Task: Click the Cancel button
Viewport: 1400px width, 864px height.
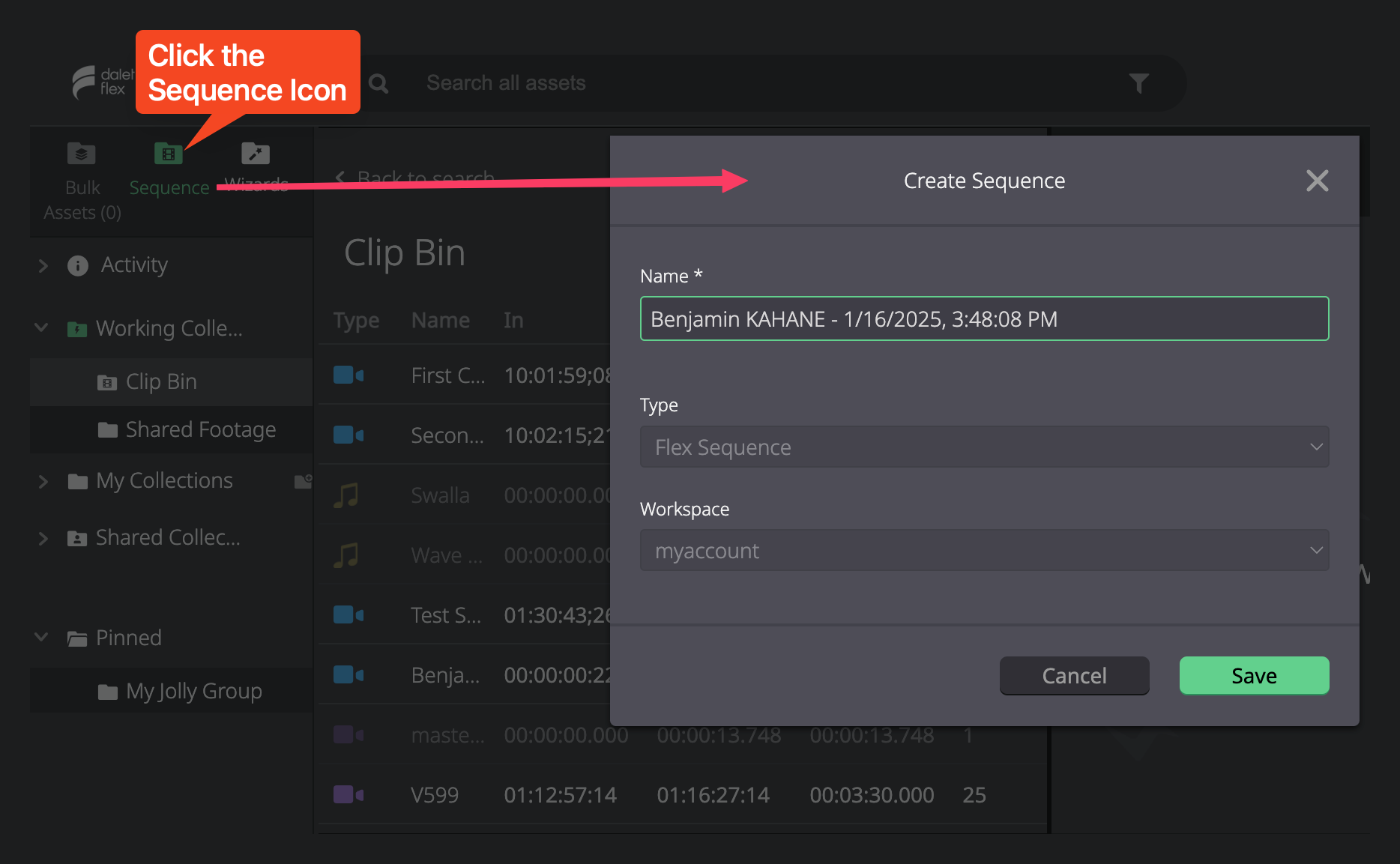Action: click(x=1074, y=676)
